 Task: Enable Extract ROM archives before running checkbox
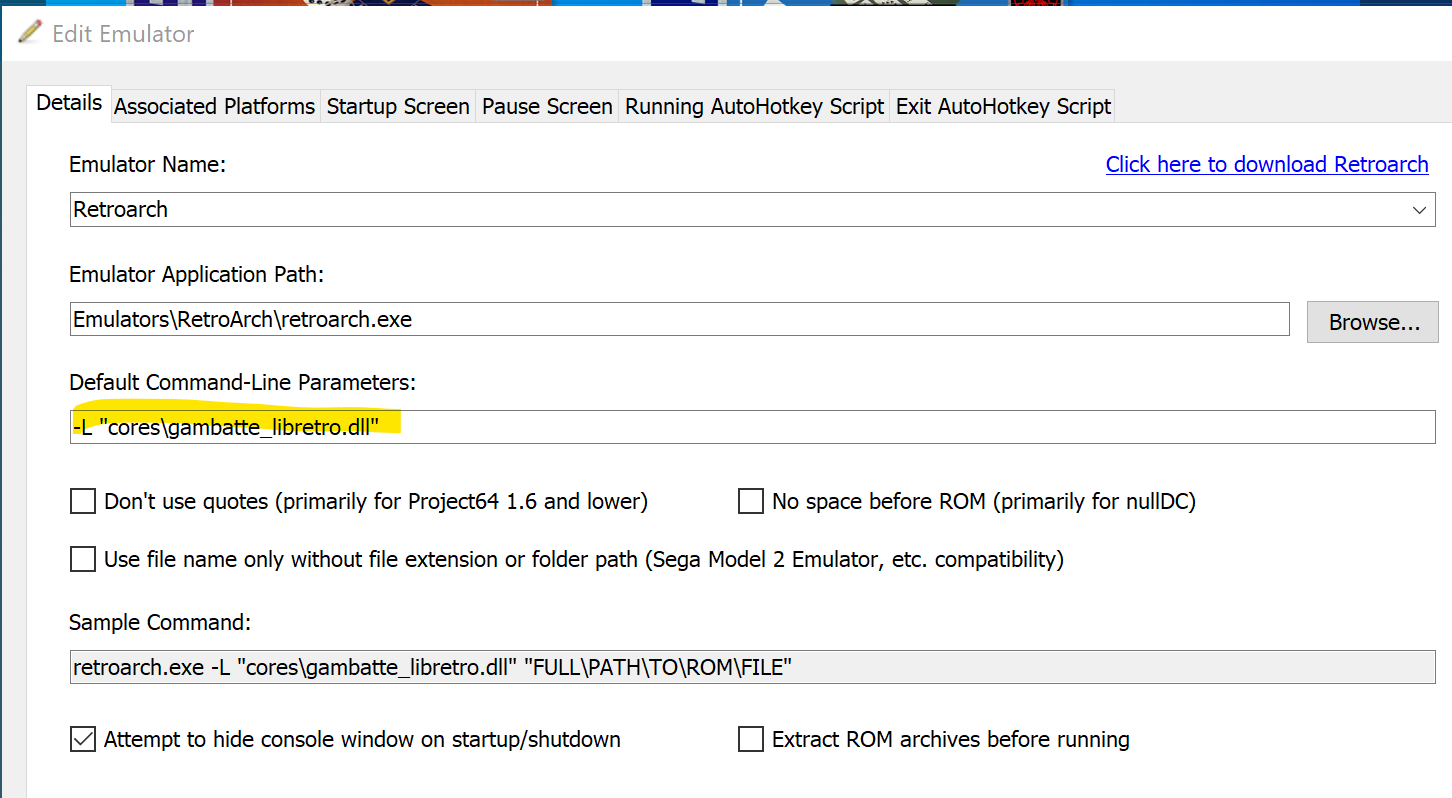pyautogui.click(x=751, y=739)
